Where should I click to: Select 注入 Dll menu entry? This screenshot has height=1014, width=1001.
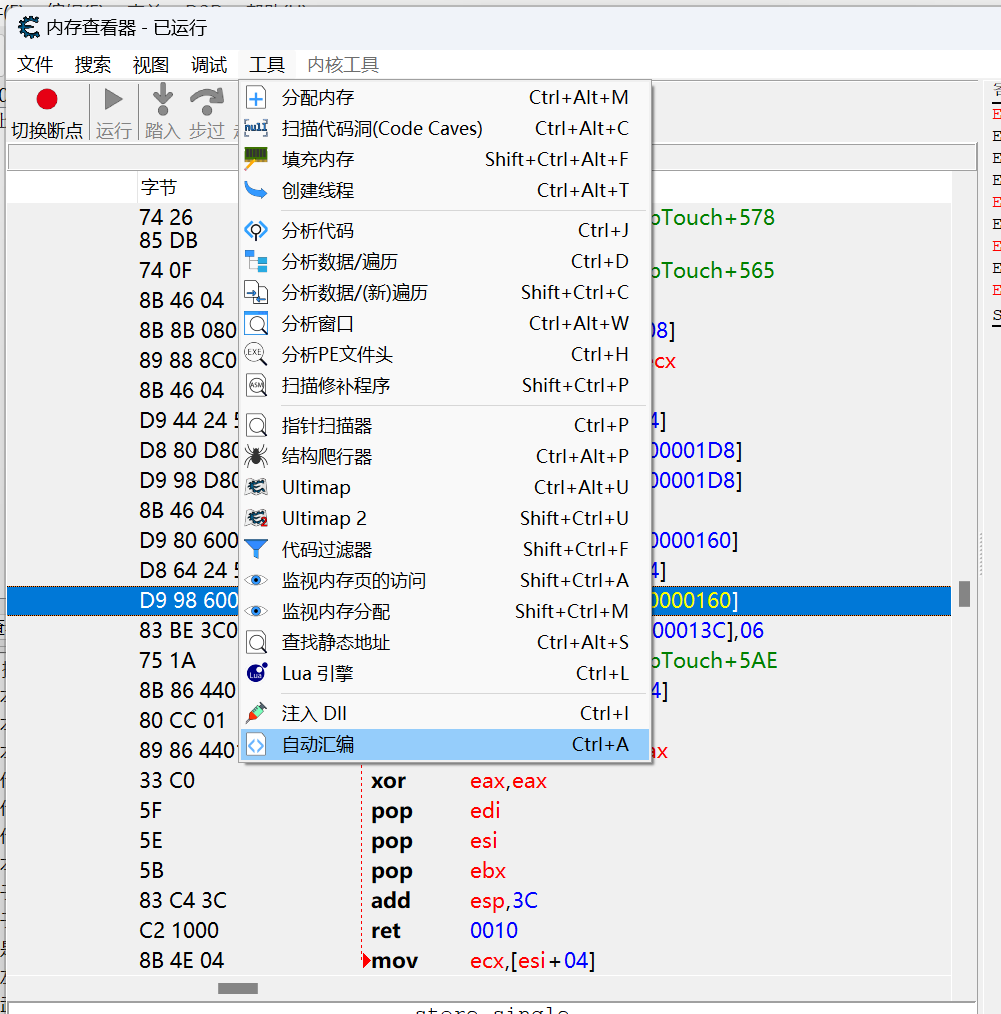(x=444, y=713)
